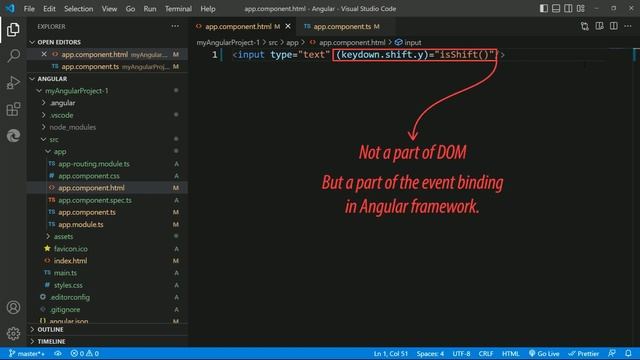
Task: Click the Open Changes icon in editor toolbar
Action: coord(584,27)
